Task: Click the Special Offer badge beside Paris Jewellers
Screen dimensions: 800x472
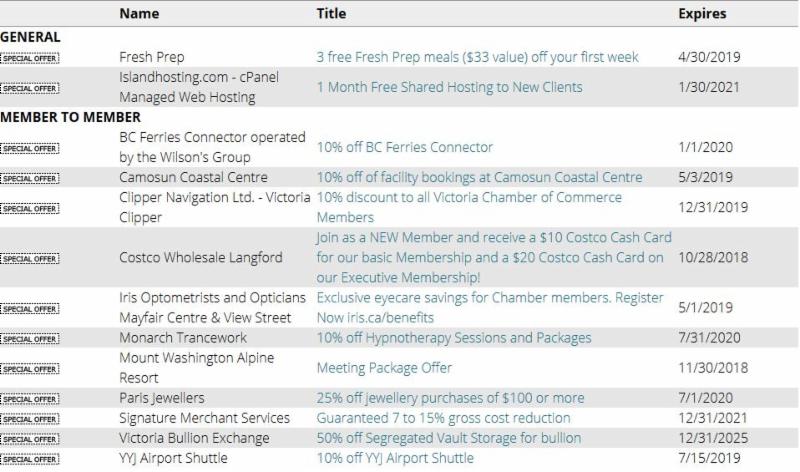Action: (30, 398)
